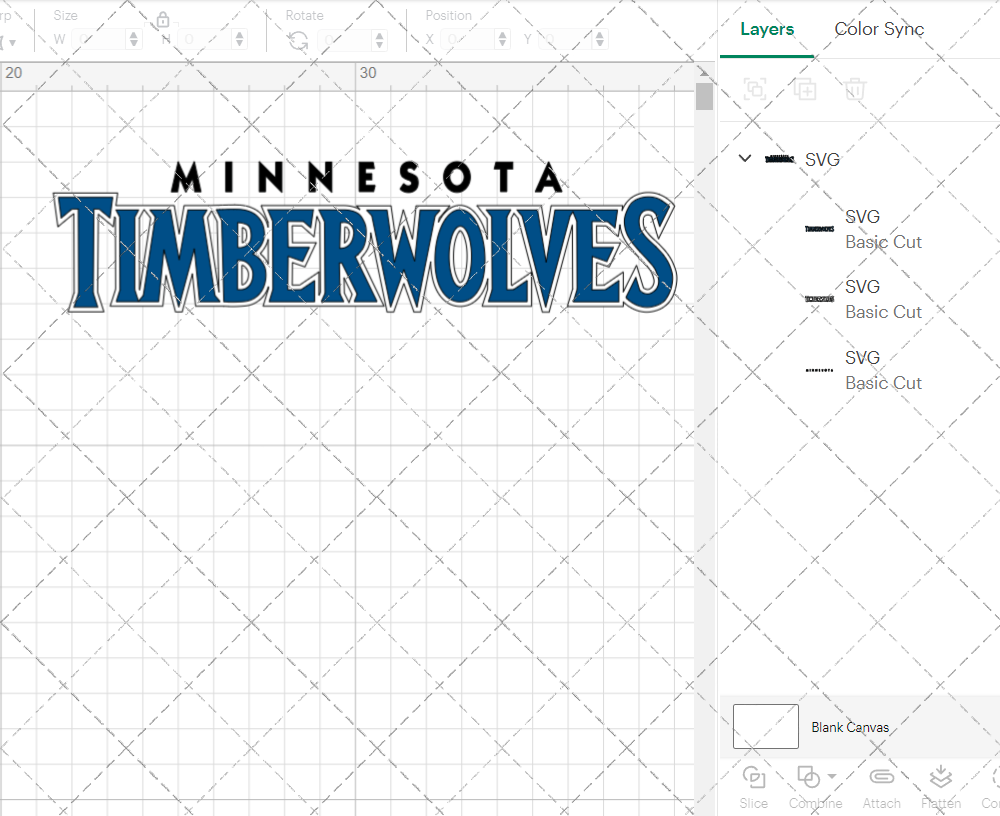Click the Rotate icon
1000x816 pixels.
[x=298, y=41]
